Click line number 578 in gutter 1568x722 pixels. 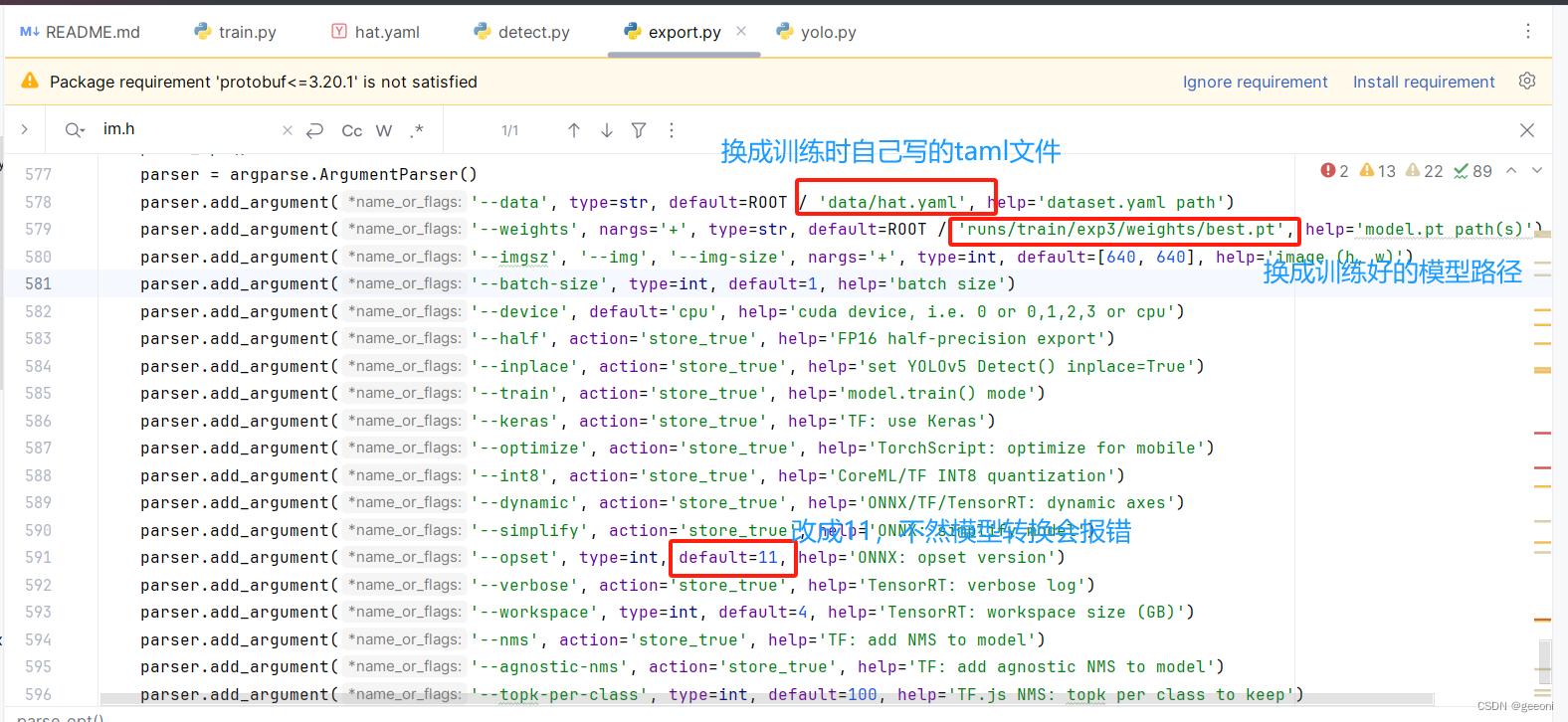(38, 202)
